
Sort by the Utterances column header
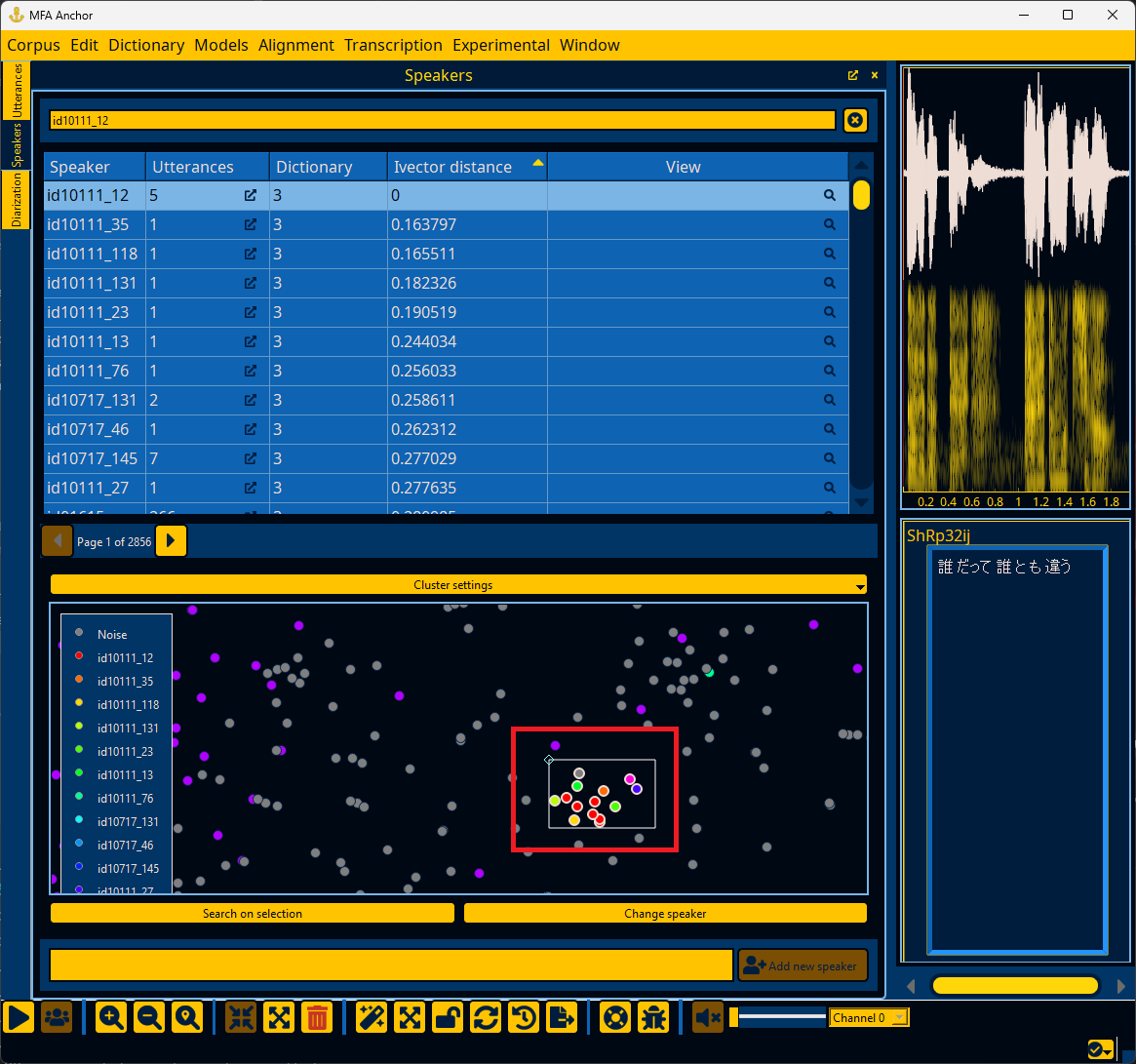[207, 167]
